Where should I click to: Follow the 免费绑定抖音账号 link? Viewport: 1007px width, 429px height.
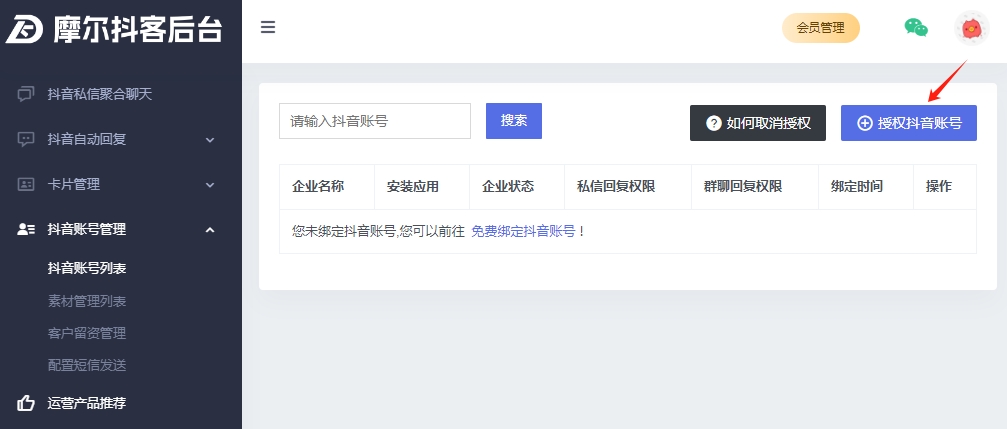pos(523,232)
